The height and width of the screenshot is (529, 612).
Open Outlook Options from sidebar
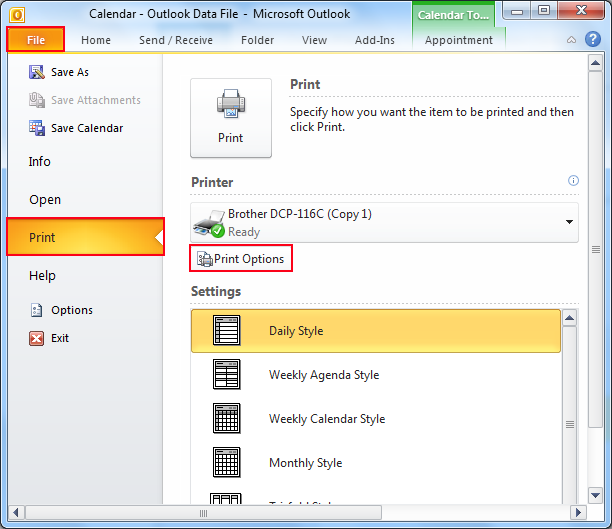tap(72, 310)
